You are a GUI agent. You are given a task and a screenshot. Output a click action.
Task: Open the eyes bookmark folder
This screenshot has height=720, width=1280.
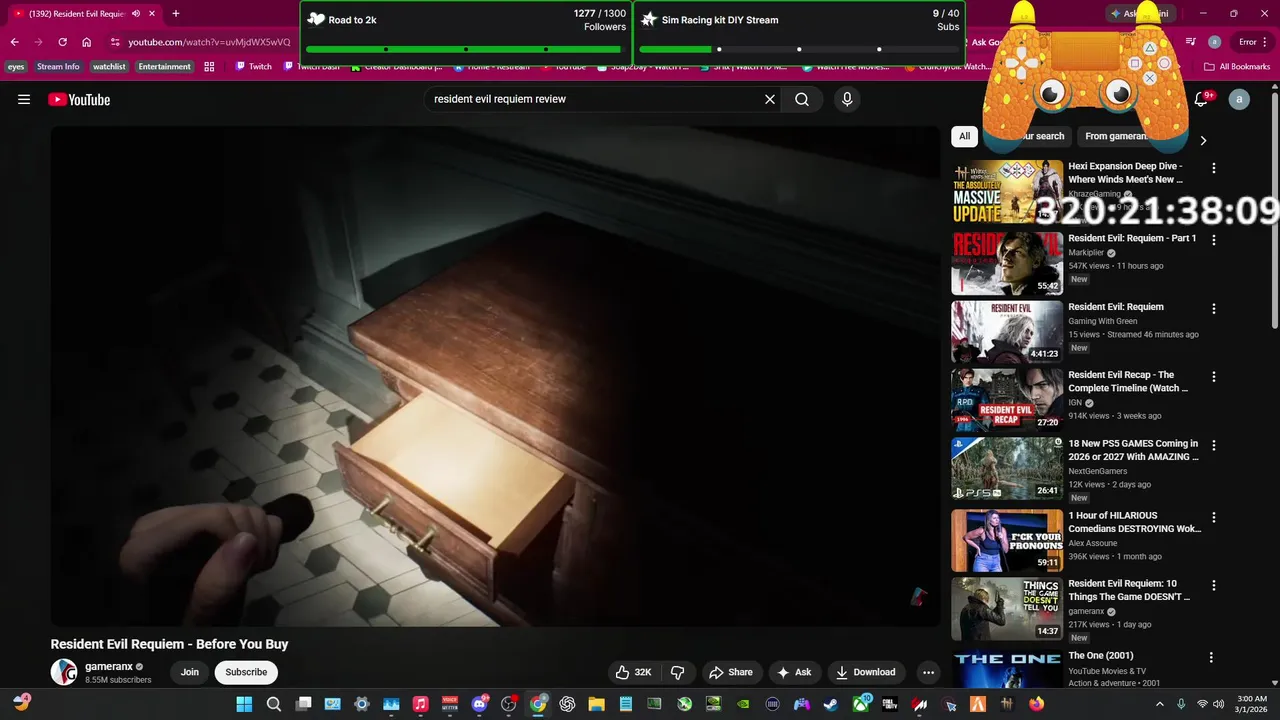pyautogui.click(x=16, y=67)
